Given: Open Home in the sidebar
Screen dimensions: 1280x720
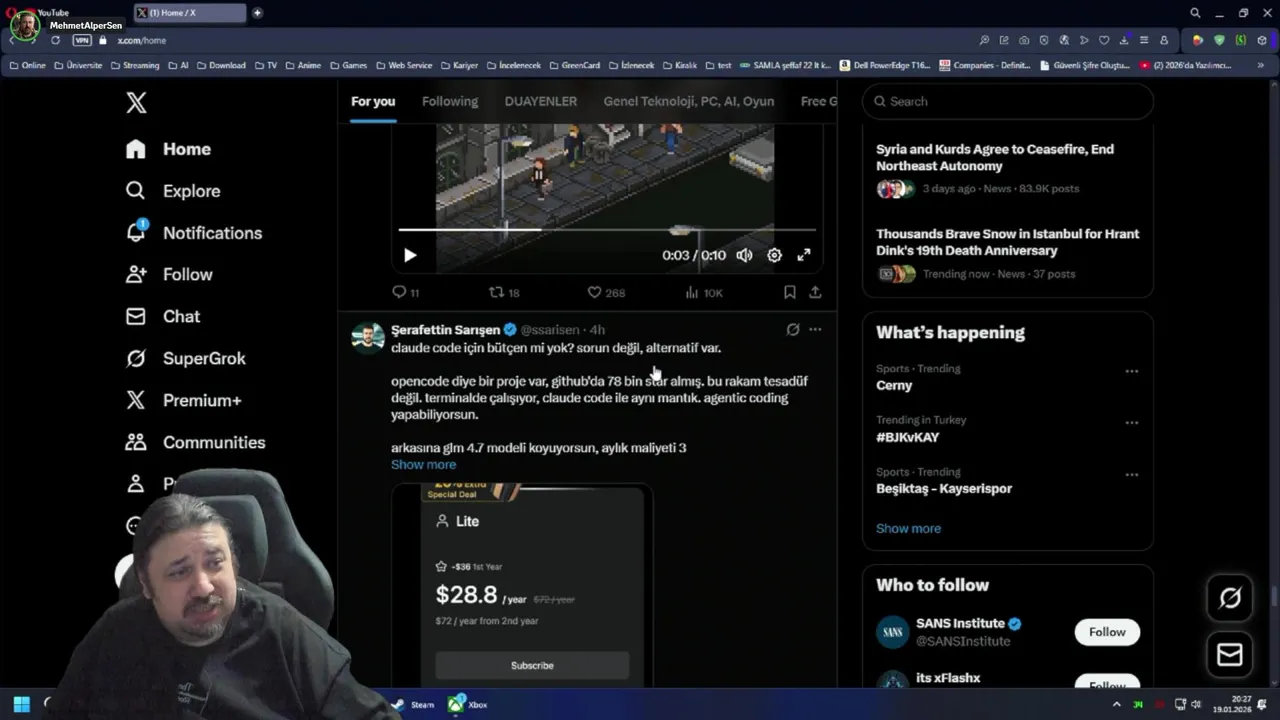Looking at the screenshot, I should 168,149.
